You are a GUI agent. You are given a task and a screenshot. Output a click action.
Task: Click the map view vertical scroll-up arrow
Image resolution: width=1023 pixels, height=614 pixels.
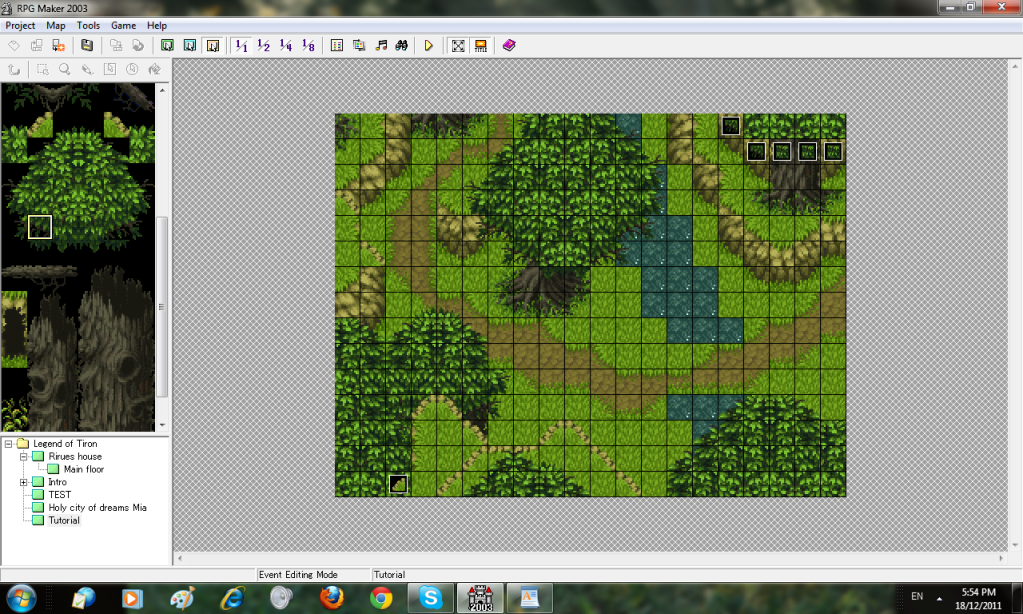(1015, 66)
